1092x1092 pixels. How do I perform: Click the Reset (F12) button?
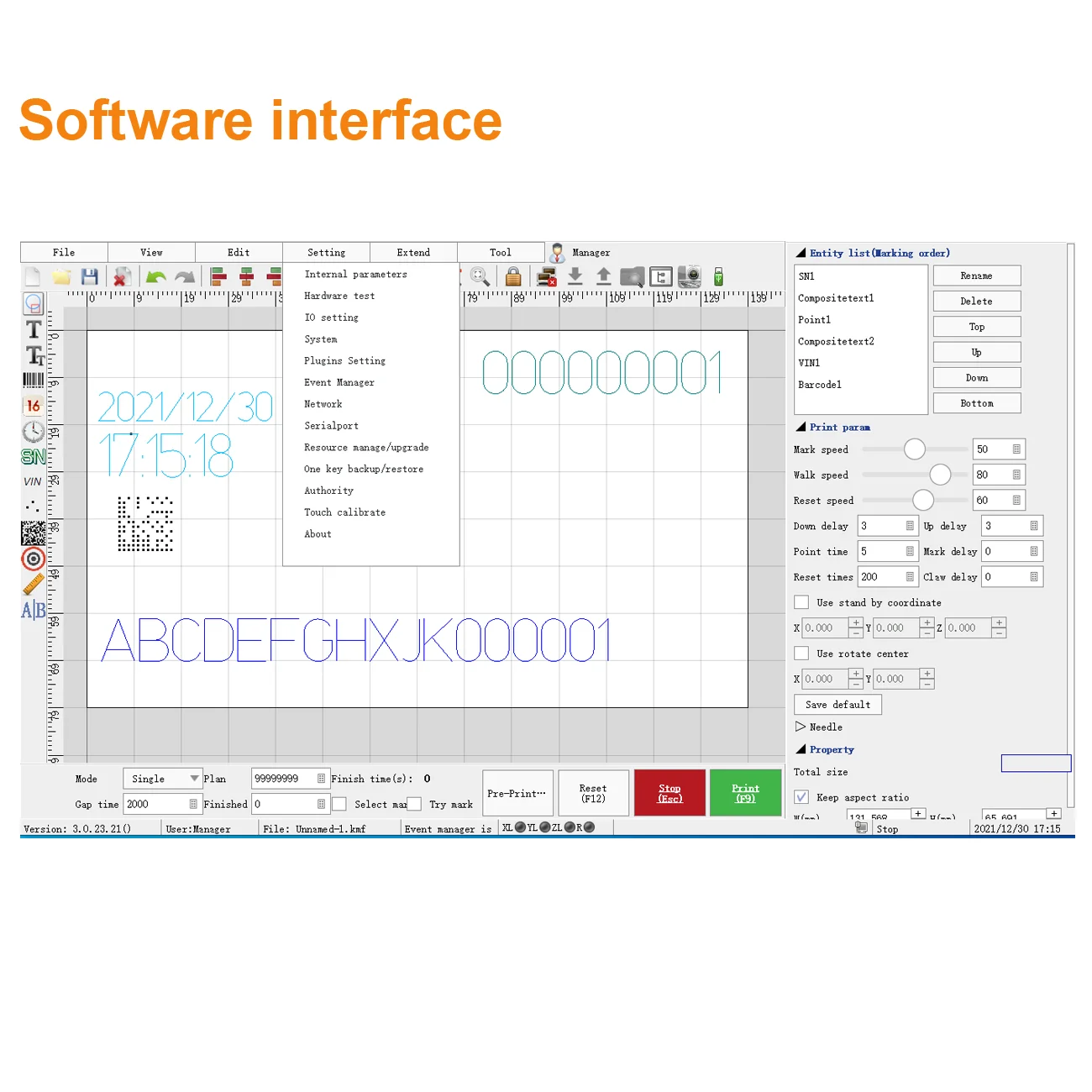pos(593,792)
